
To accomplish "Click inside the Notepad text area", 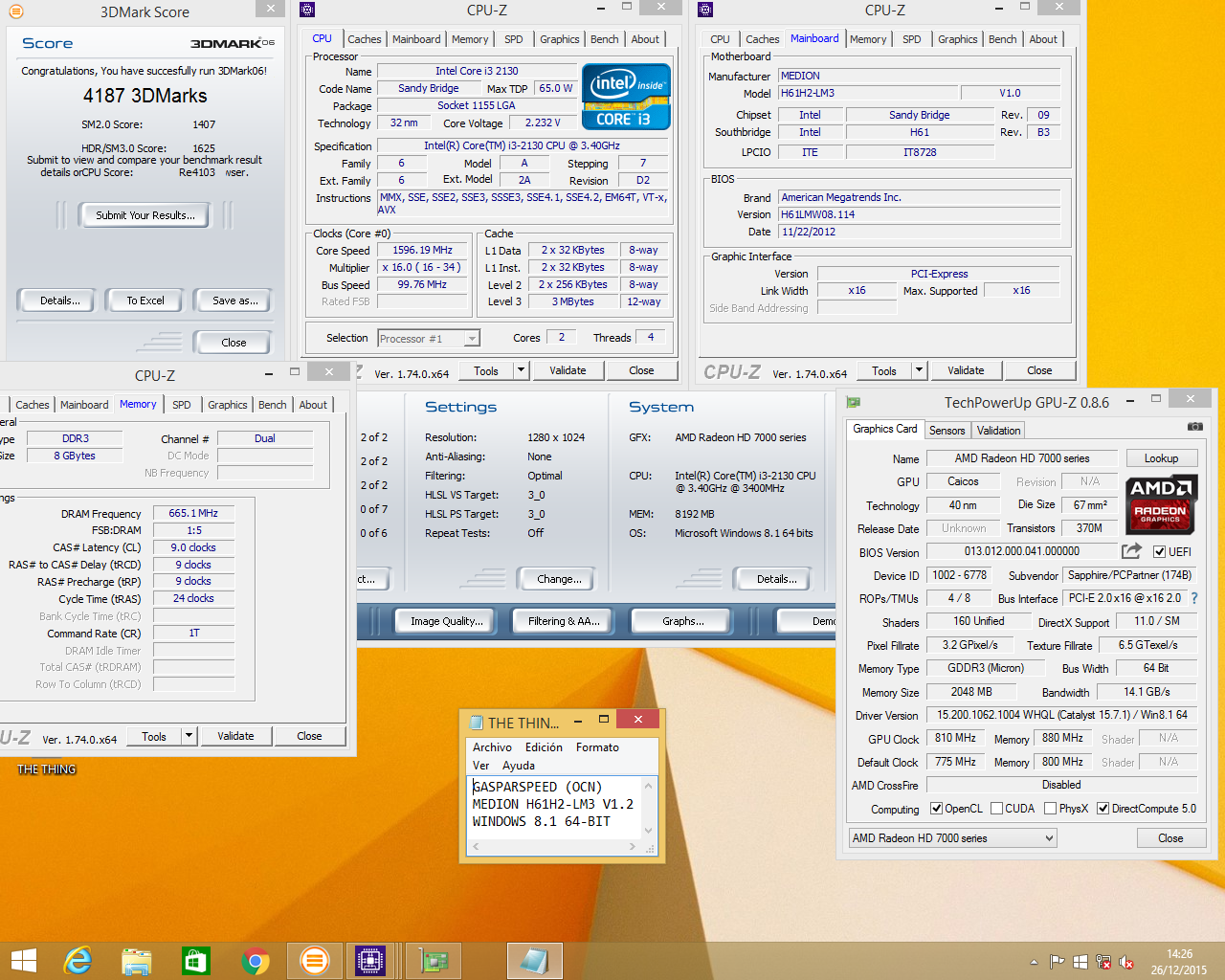I will click(553, 808).
